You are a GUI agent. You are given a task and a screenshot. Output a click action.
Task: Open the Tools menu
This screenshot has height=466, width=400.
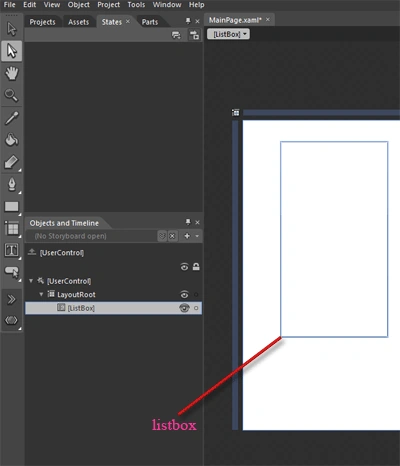tap(136, 5)
